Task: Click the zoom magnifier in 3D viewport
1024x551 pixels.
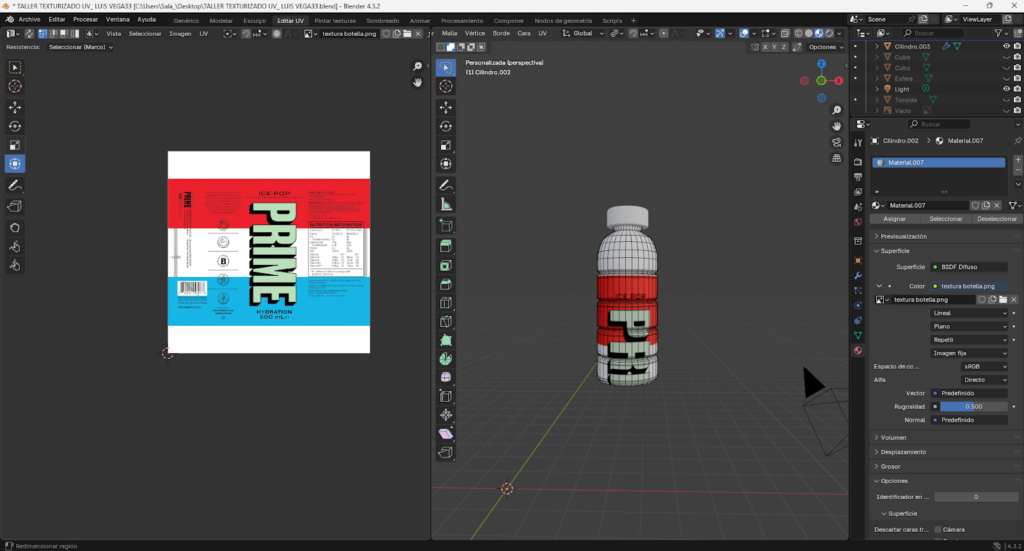Action: [x=837, y=110]
